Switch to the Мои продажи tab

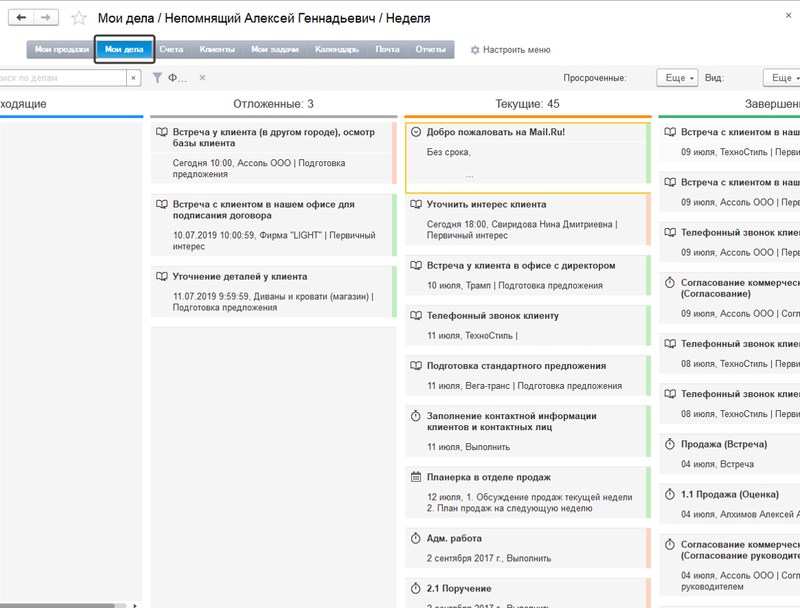[x=62, y=49]
